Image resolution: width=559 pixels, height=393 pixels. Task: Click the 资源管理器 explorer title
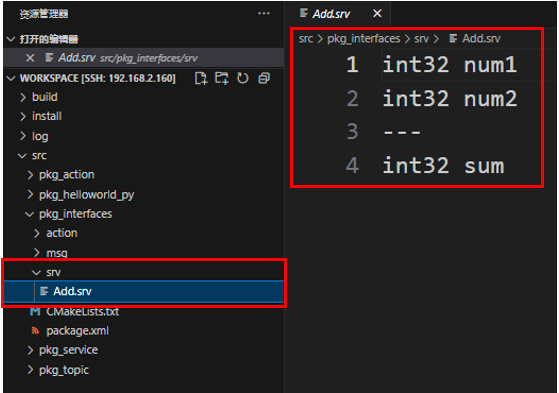(44, 14)
